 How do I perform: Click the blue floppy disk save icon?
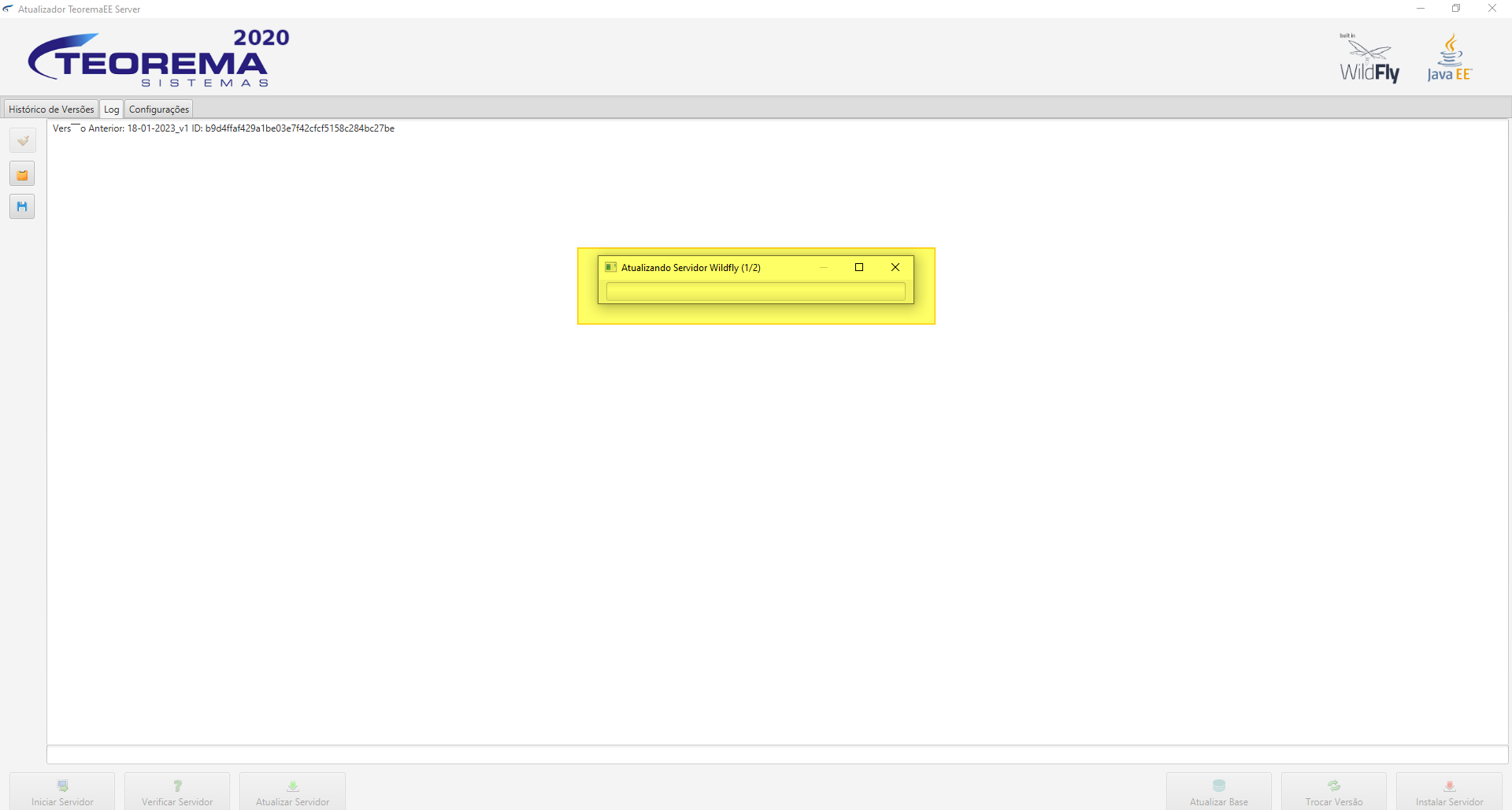point(22,207)
